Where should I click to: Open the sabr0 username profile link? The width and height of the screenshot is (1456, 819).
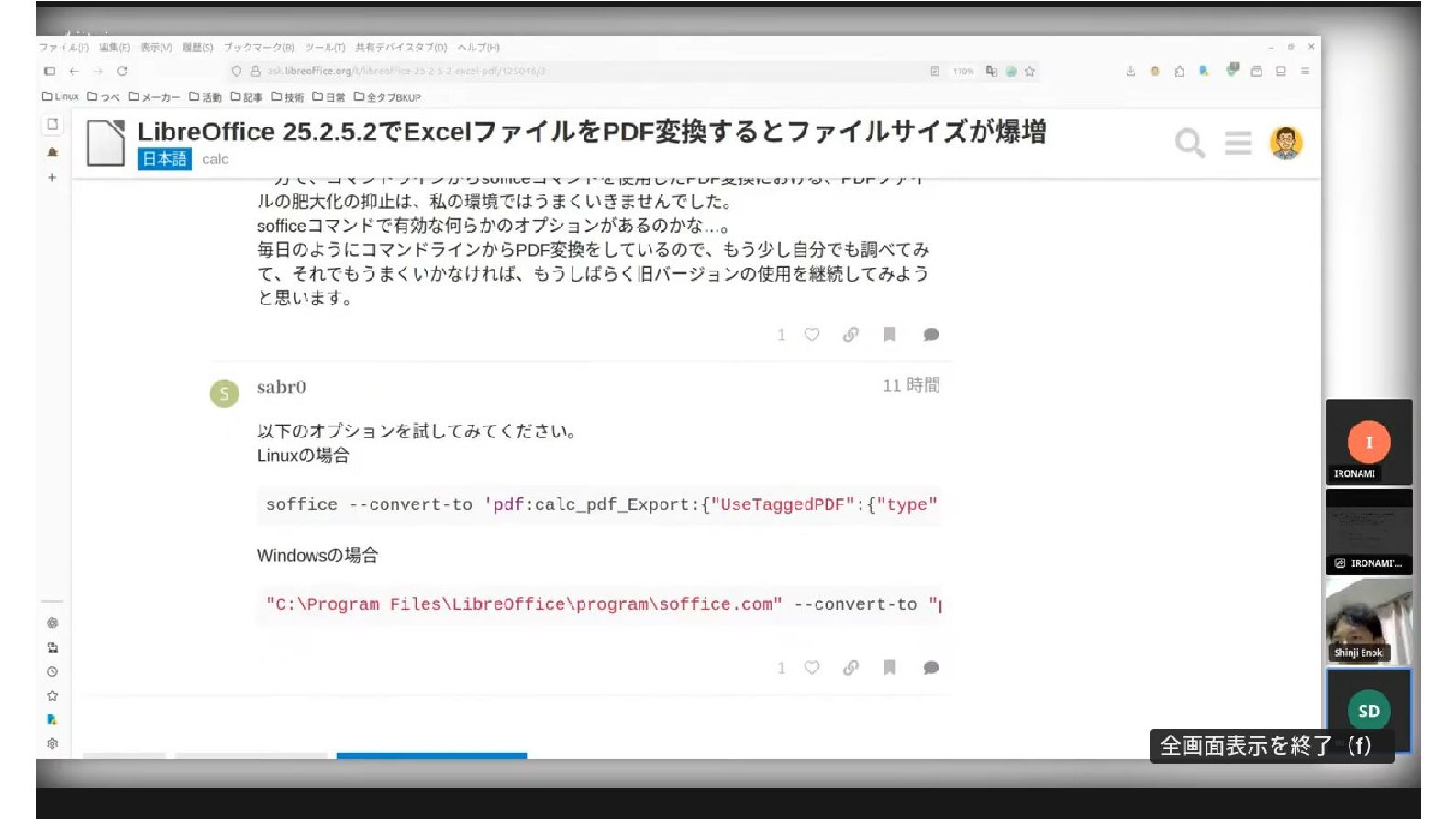tap(281, 387)
